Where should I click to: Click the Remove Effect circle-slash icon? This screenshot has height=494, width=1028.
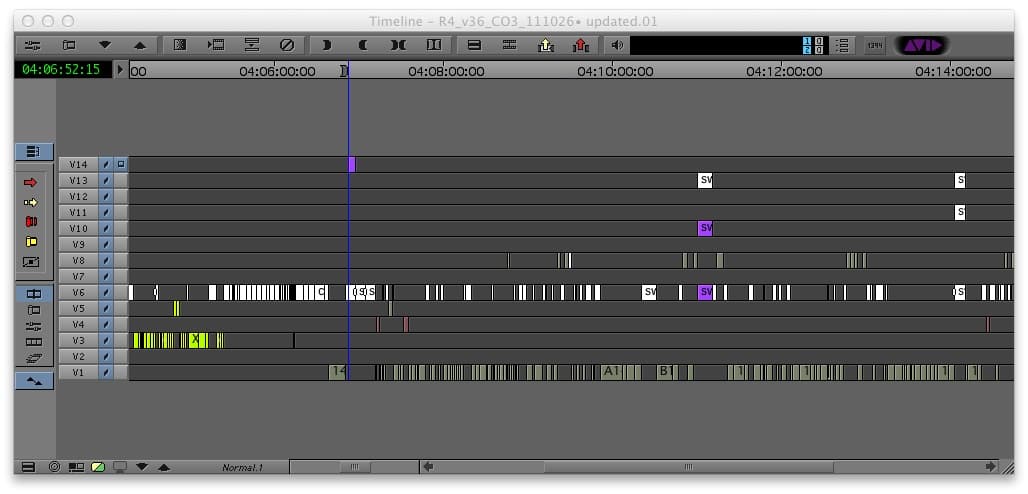pyautogui.click(x=286, y=45)
